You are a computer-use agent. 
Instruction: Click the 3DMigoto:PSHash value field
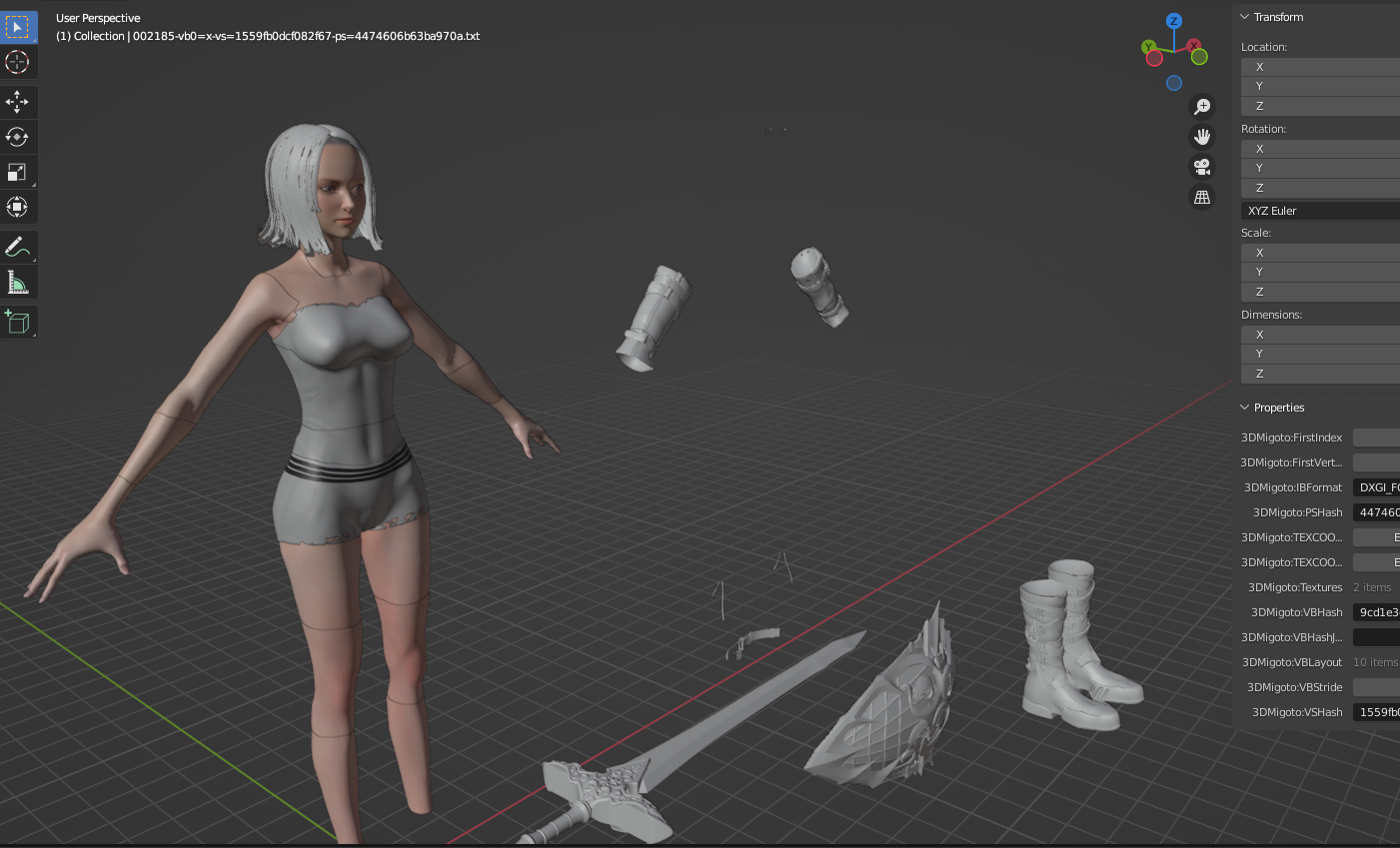tap(1376, 512)
